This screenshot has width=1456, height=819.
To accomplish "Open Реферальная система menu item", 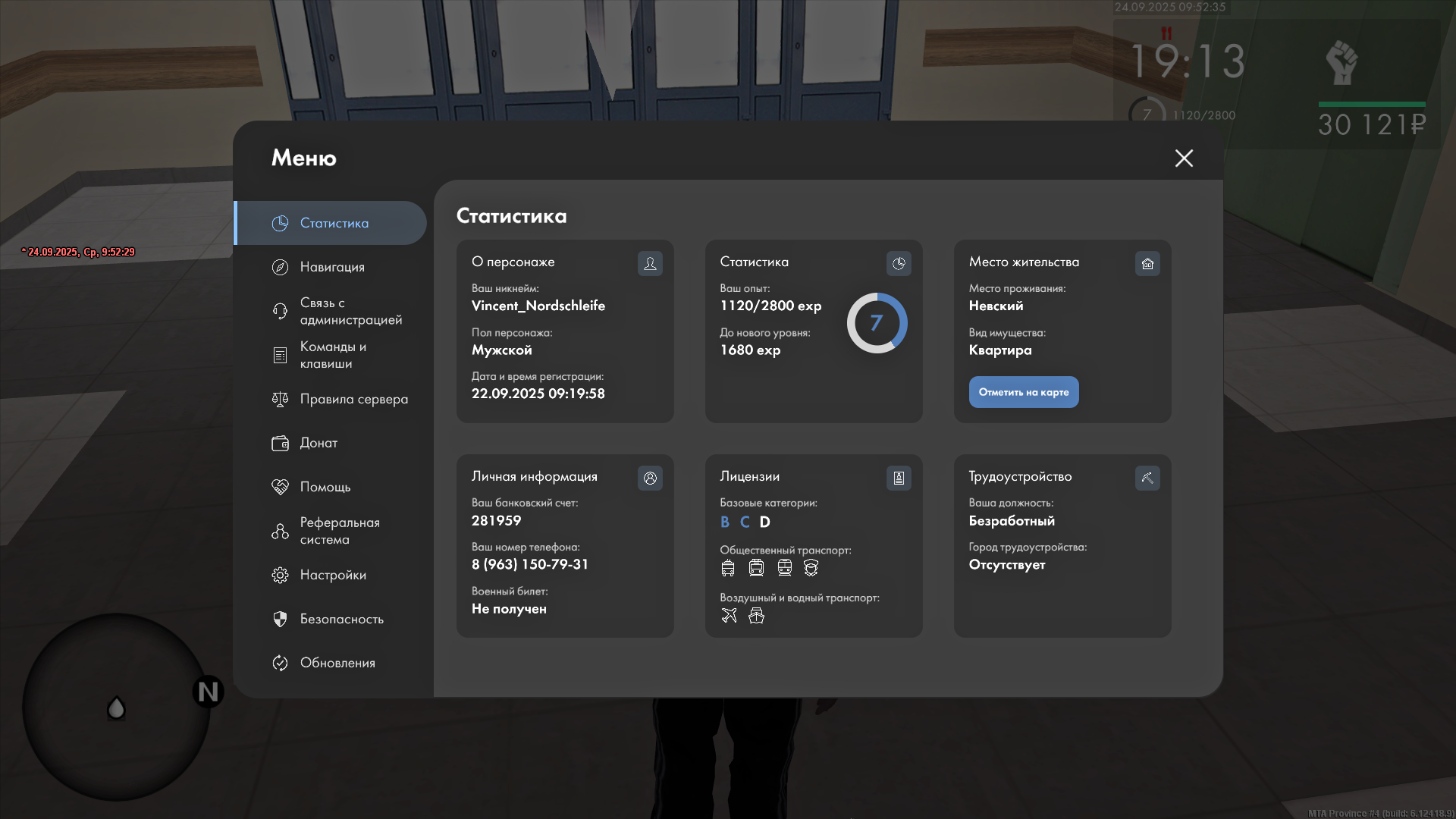I will tap(339, 531).
